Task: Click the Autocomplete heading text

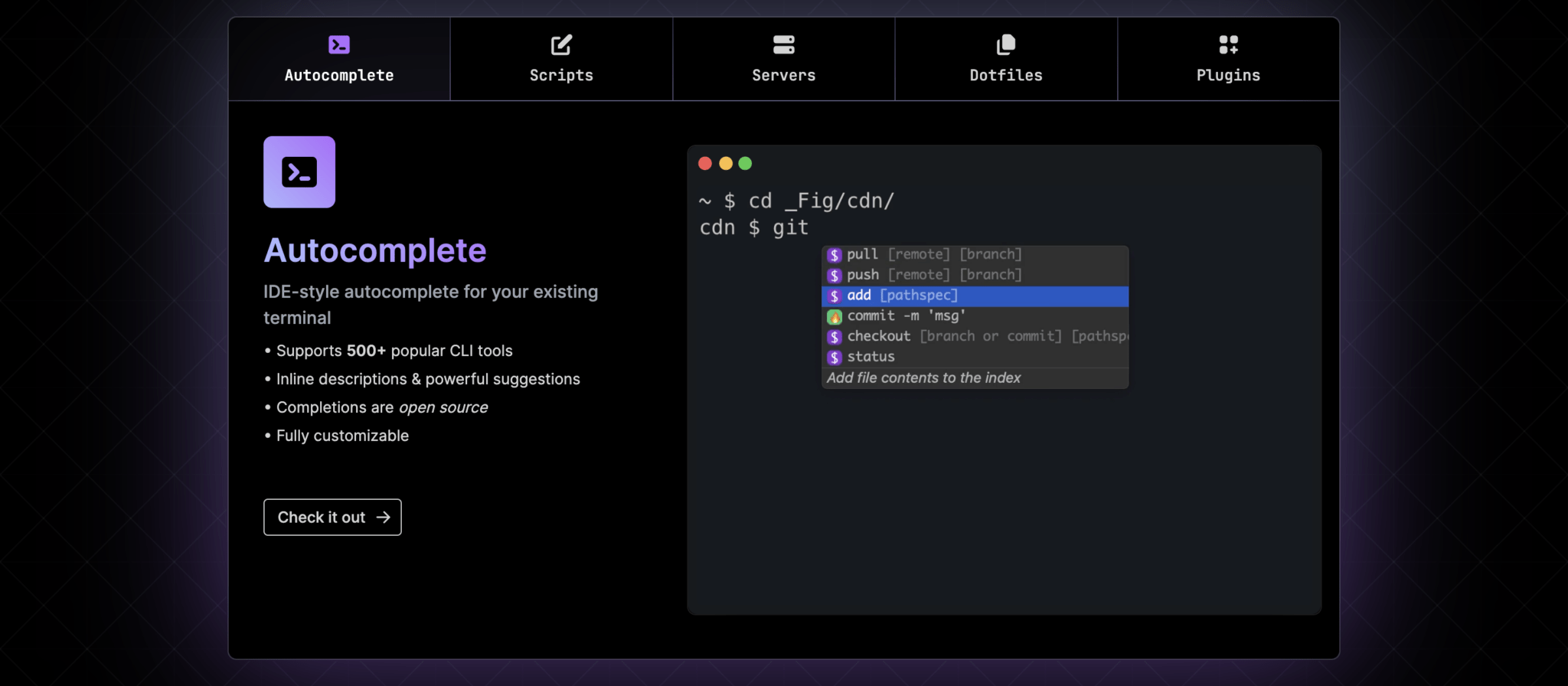Action: click(375, 250)
